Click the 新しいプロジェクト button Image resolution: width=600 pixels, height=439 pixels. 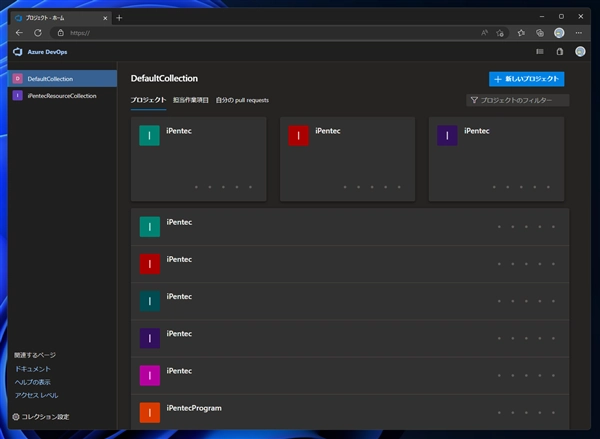(527, 79)
